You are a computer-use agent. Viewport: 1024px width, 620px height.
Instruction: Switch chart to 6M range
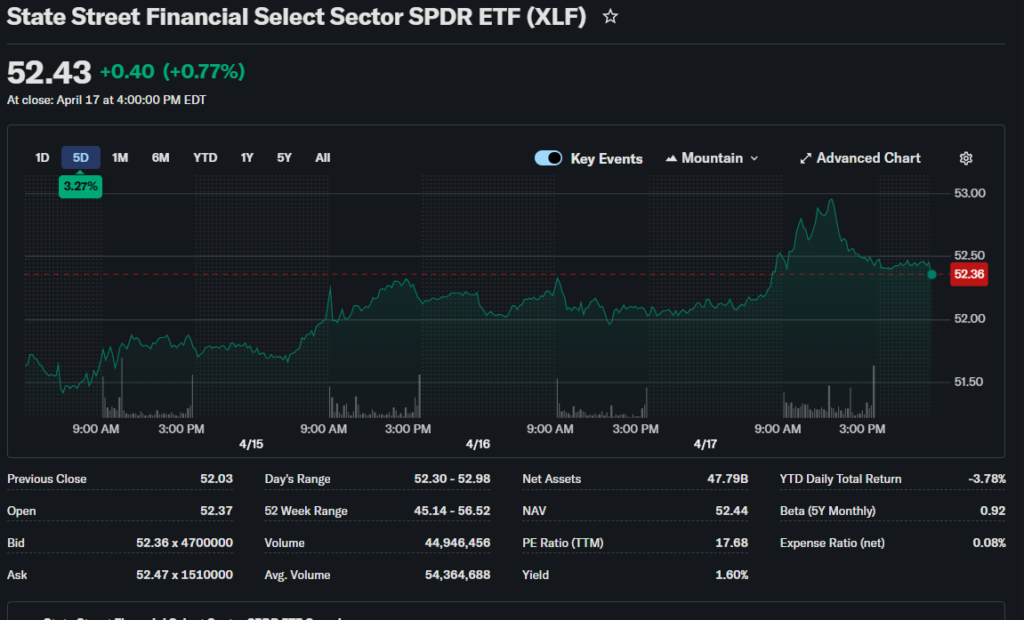coord(160,157)
